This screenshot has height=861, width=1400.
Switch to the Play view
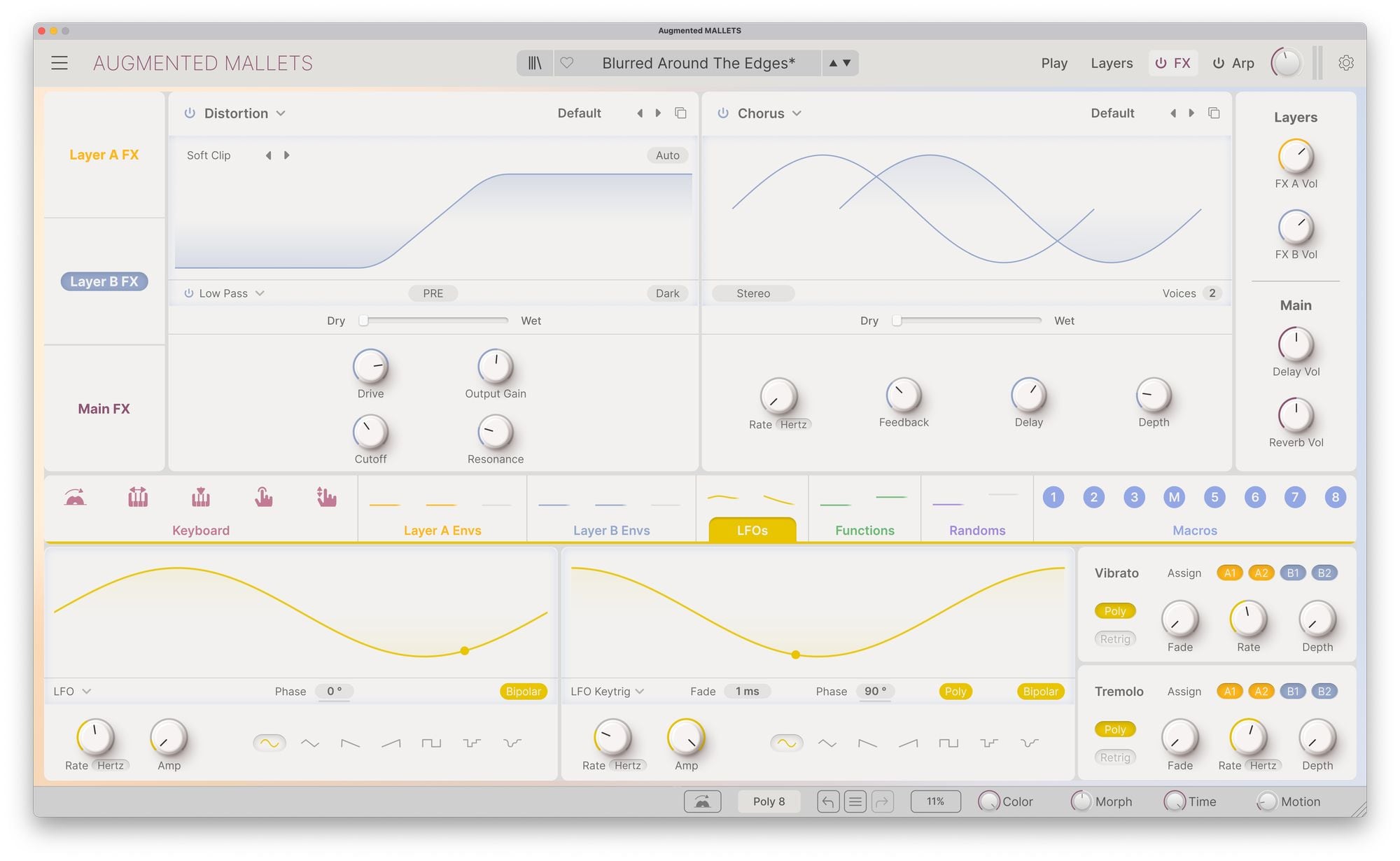tap(1054, 63)
